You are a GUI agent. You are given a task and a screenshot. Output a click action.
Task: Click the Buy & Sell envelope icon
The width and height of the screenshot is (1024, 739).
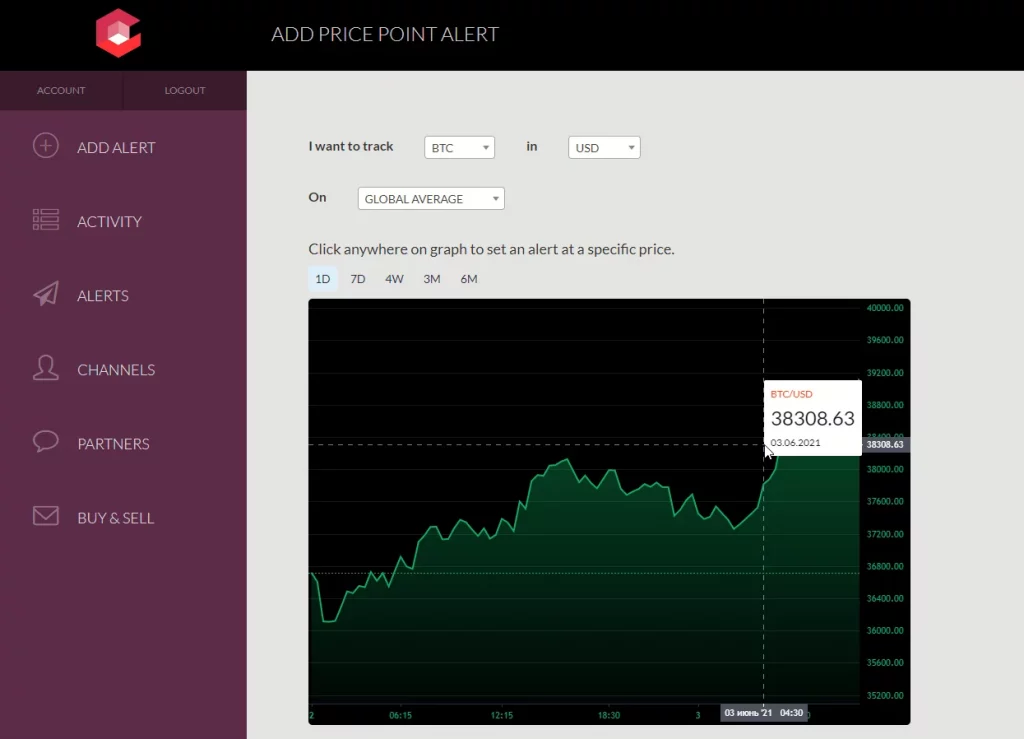pos(46,516)
